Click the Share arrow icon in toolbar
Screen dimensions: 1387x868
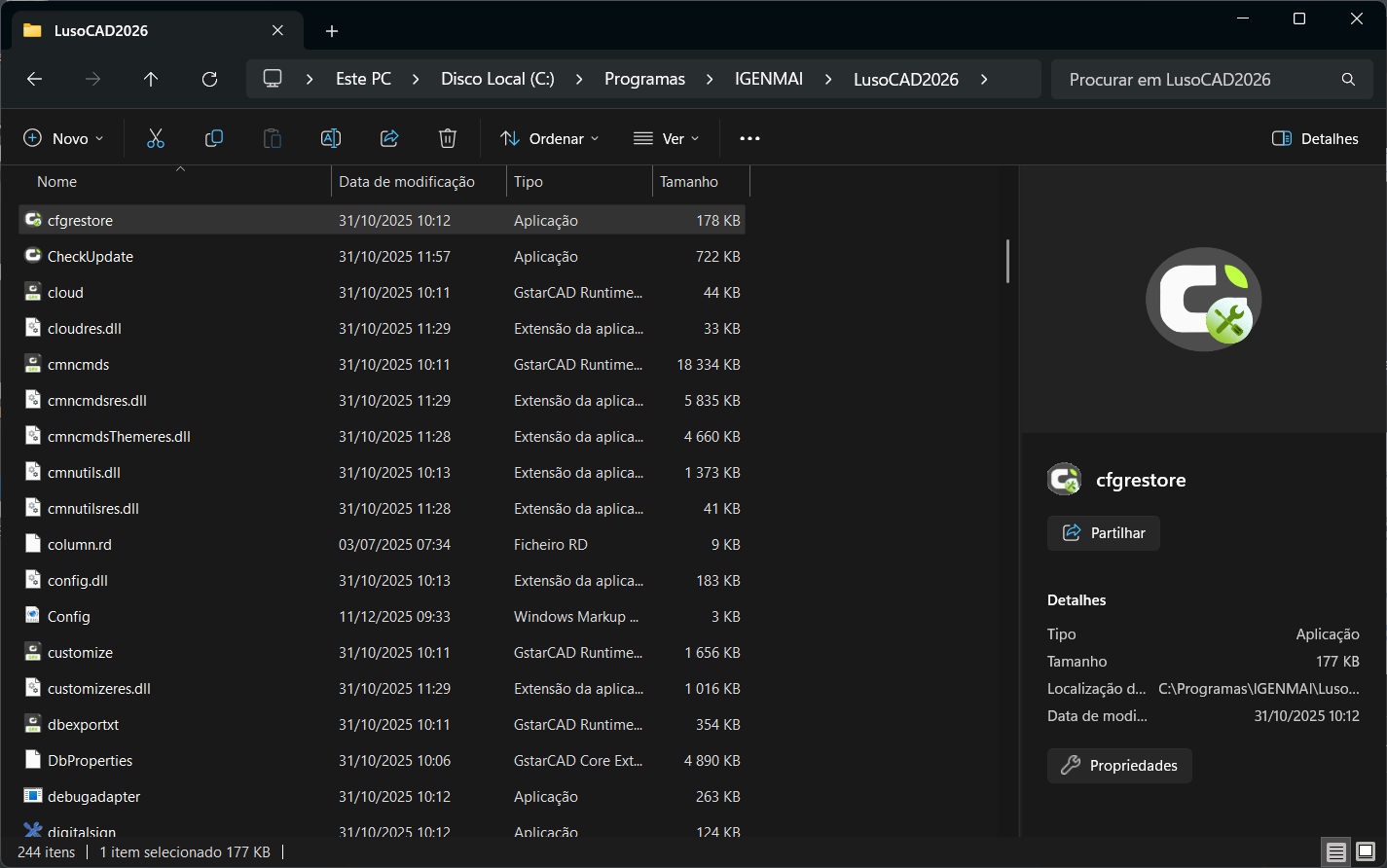tap(389, 138)
